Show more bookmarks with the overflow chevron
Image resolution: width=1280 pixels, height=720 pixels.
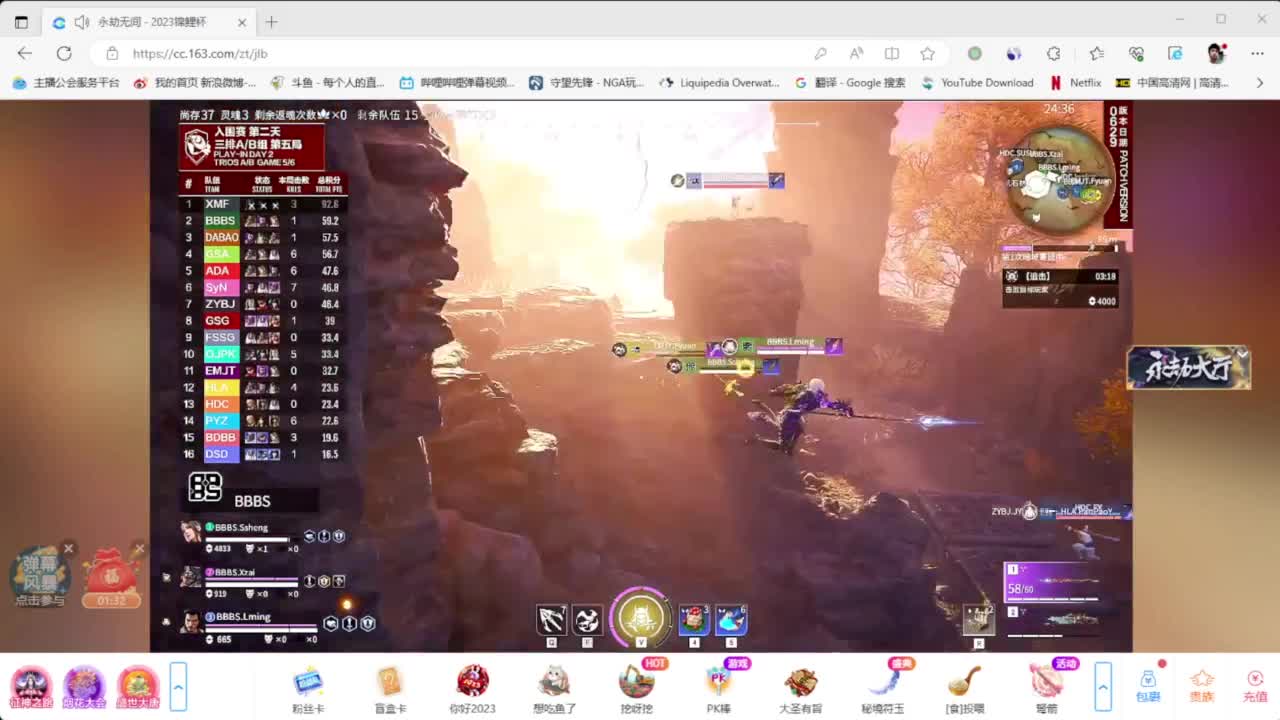point(1259,83)
